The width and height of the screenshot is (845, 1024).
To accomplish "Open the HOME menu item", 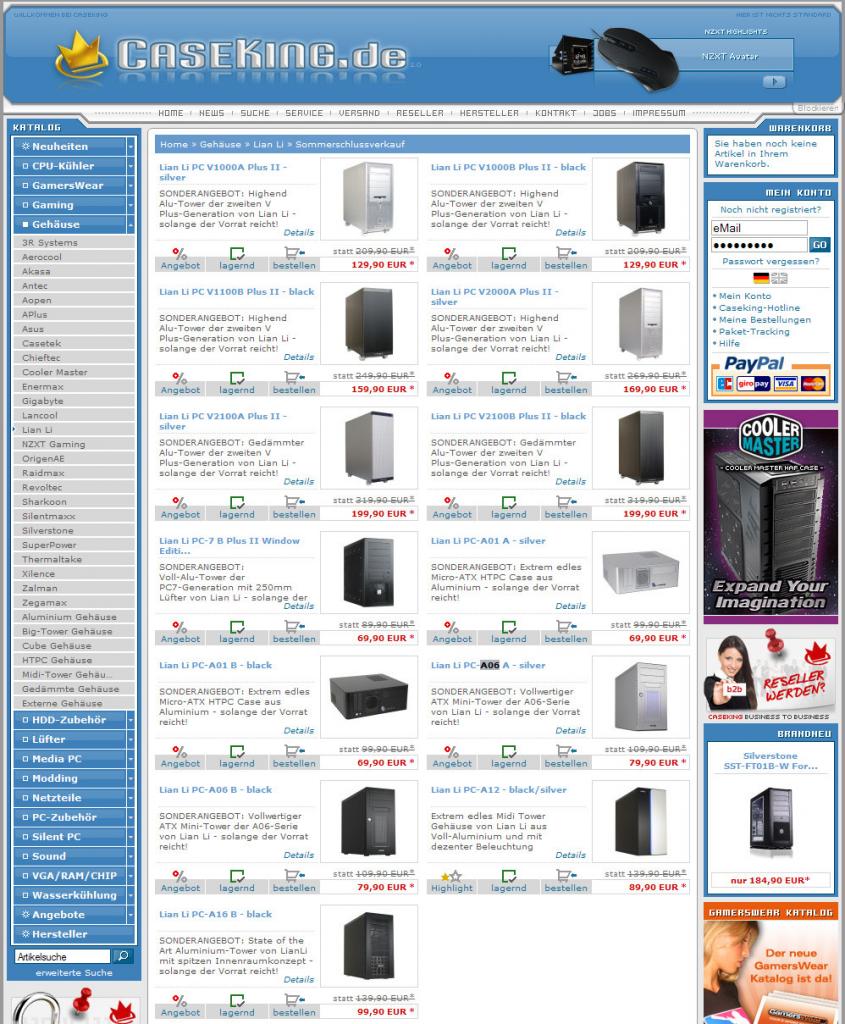I will pos(170,113).
